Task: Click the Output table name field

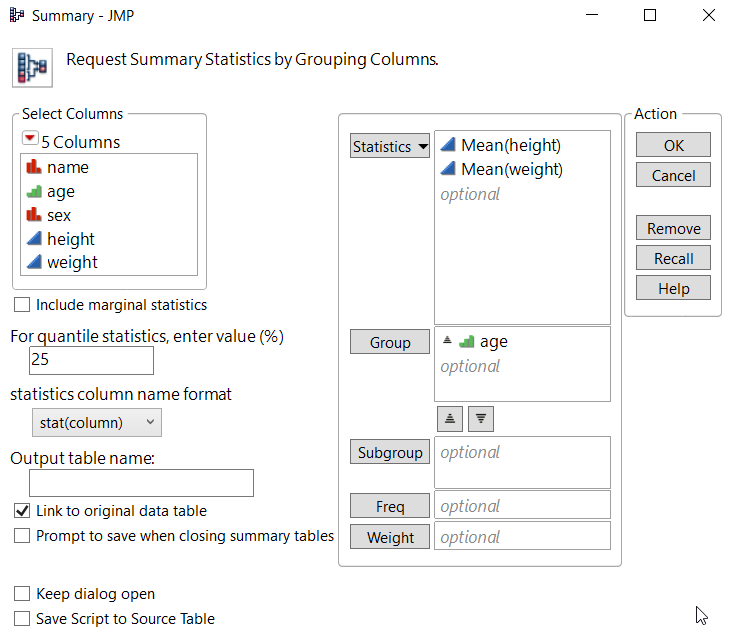Action: 141,483
